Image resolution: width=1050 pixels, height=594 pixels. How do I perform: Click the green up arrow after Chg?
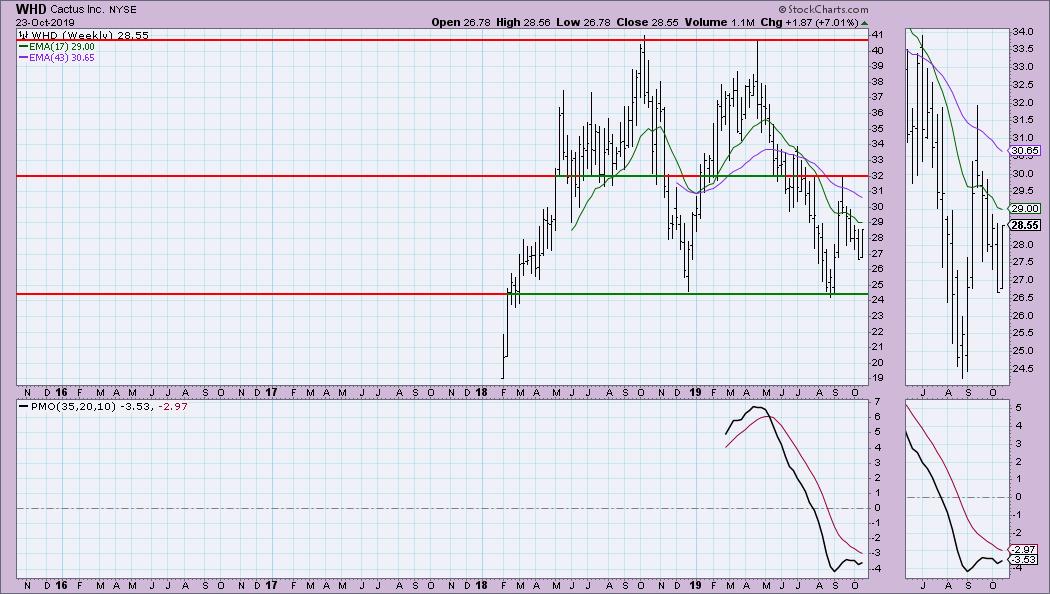[x=865, y=23]
